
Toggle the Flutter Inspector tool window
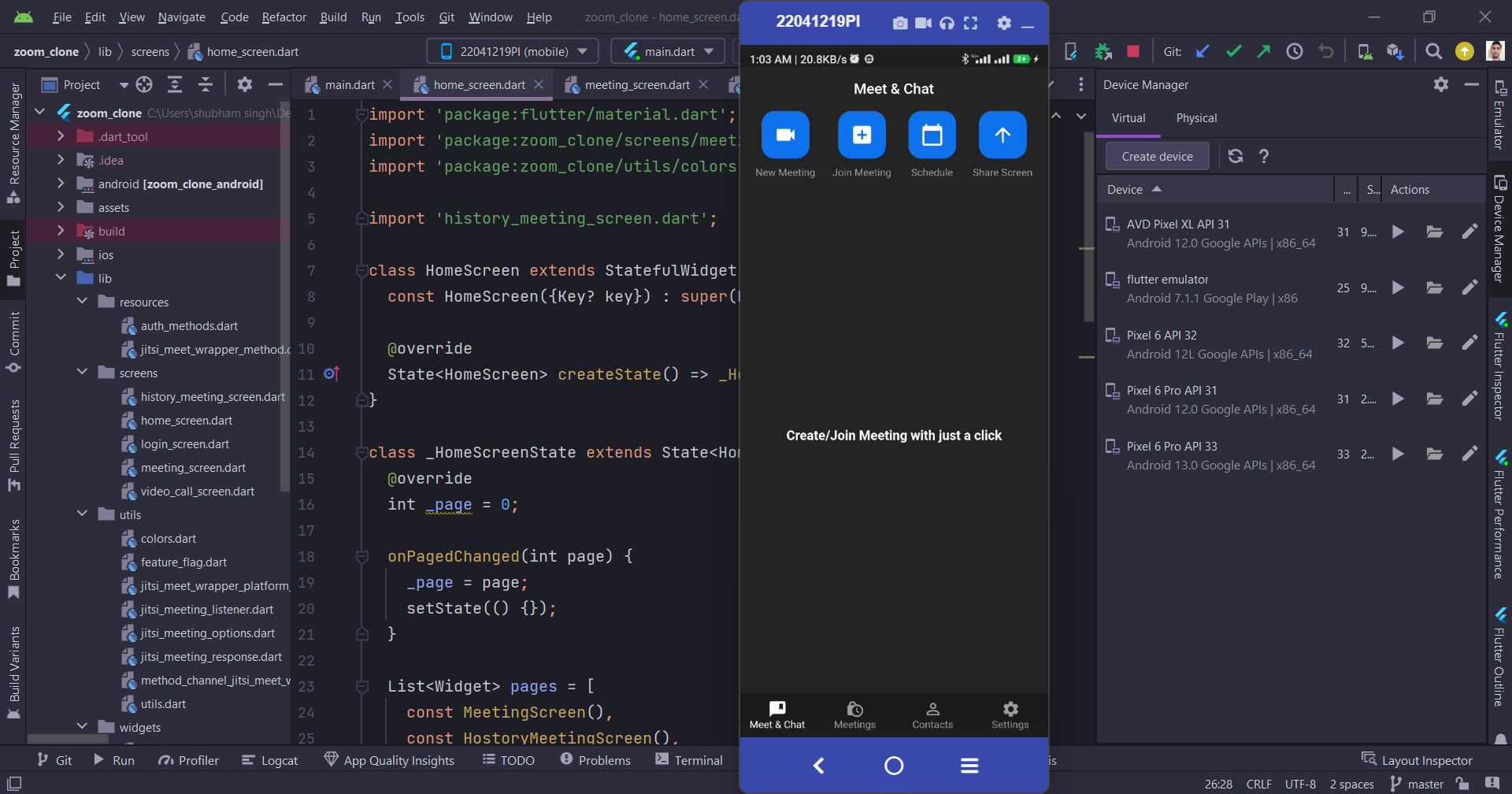coord(1499,366)
